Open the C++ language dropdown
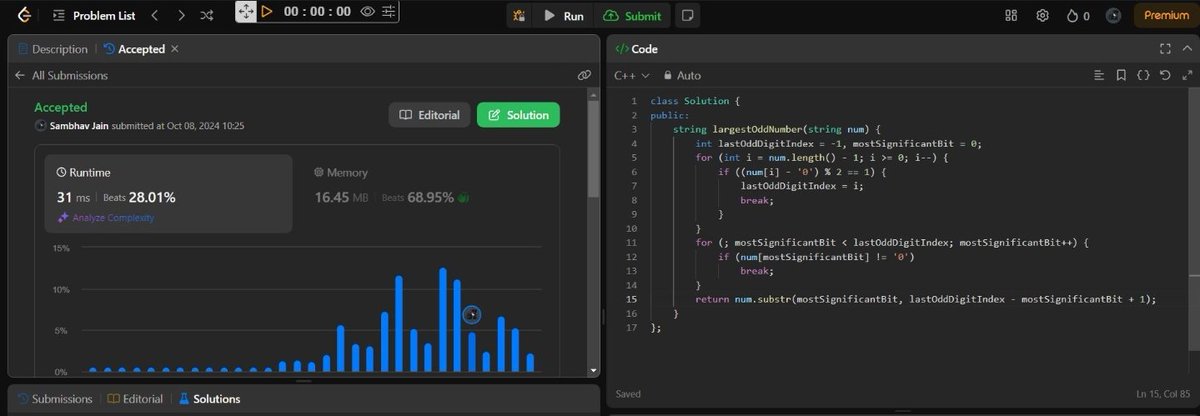This screenshot has width=1200, height=416. pyautogui.click(x=632, y=75)
